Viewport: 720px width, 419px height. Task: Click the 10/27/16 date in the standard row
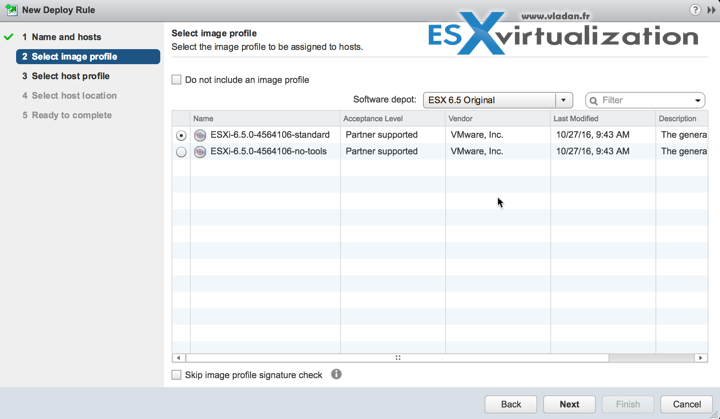click(593, 135)
